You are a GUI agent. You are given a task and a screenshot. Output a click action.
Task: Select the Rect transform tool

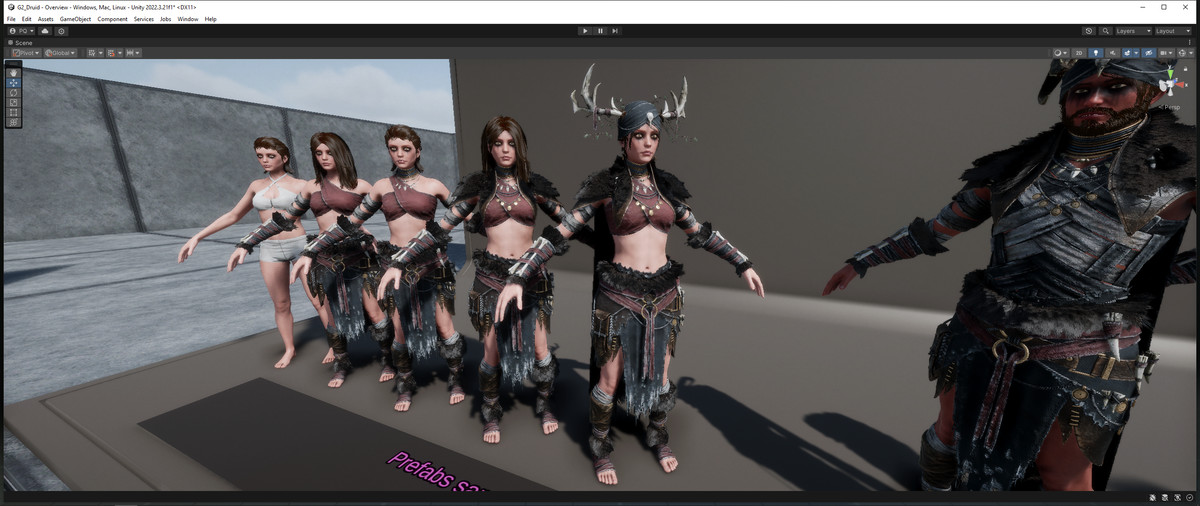pos(13,112)
